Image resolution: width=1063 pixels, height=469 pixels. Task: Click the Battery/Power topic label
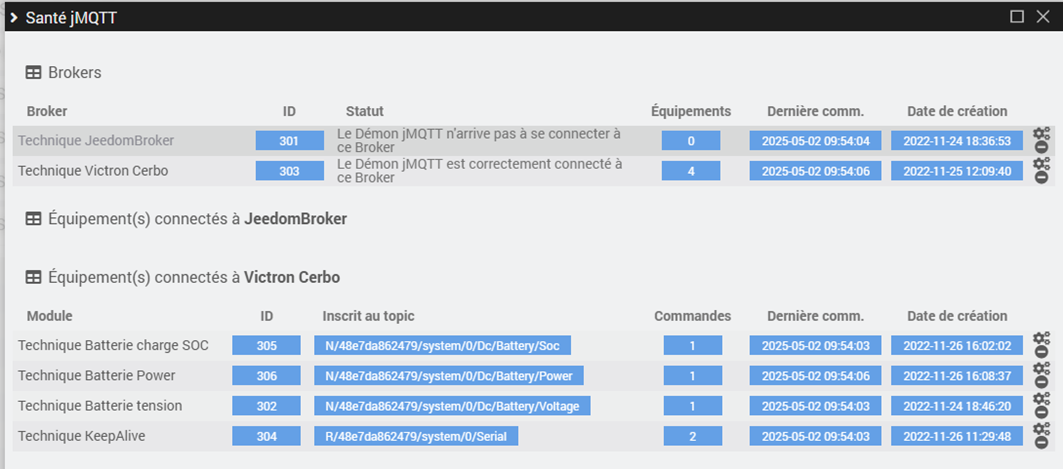[x=448, y=376]
